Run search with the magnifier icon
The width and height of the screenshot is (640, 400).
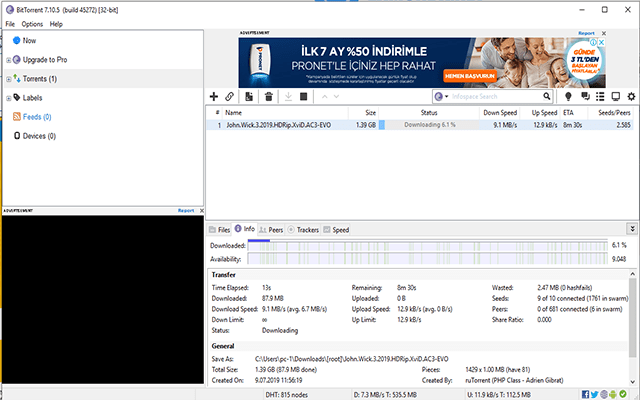tap(547, 96)
